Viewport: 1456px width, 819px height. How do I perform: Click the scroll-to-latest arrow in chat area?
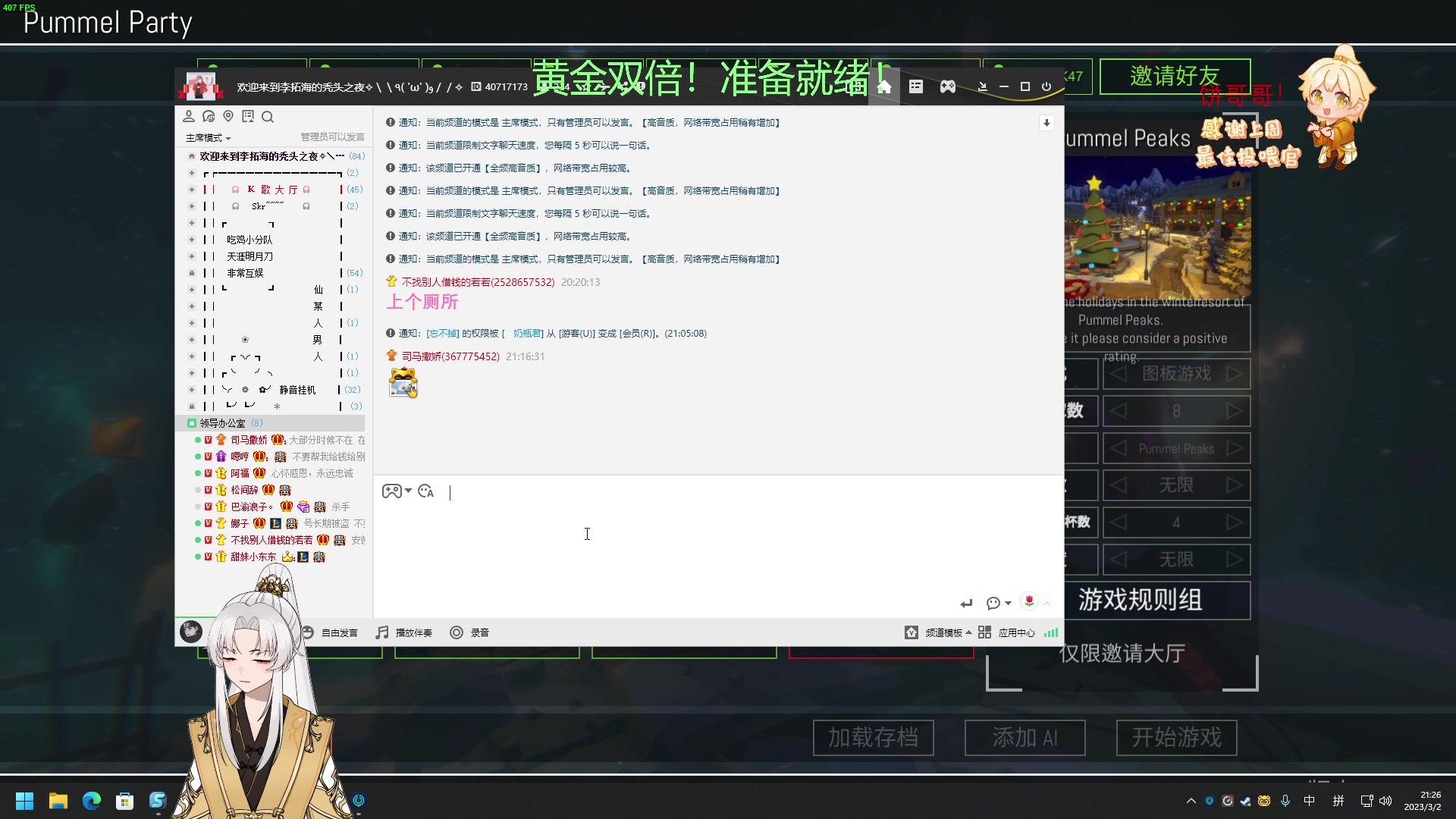pyautogui.click(x=1046, y=123)
